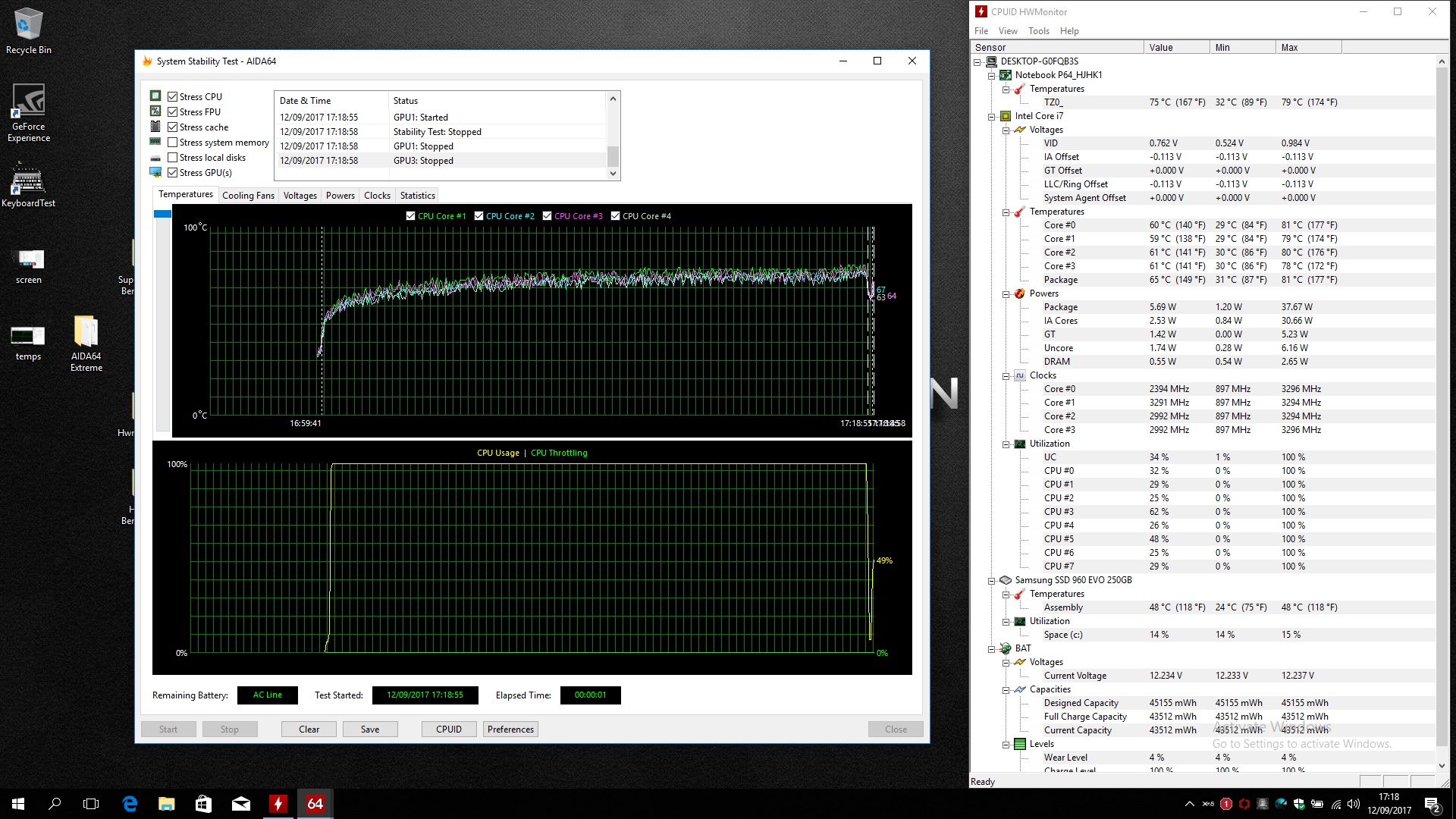Image resolution: width=1456 pixels, height=819 pixels.
Task: Collapse the Notebook P64_HJHK1 node
Action: [991, 75]
